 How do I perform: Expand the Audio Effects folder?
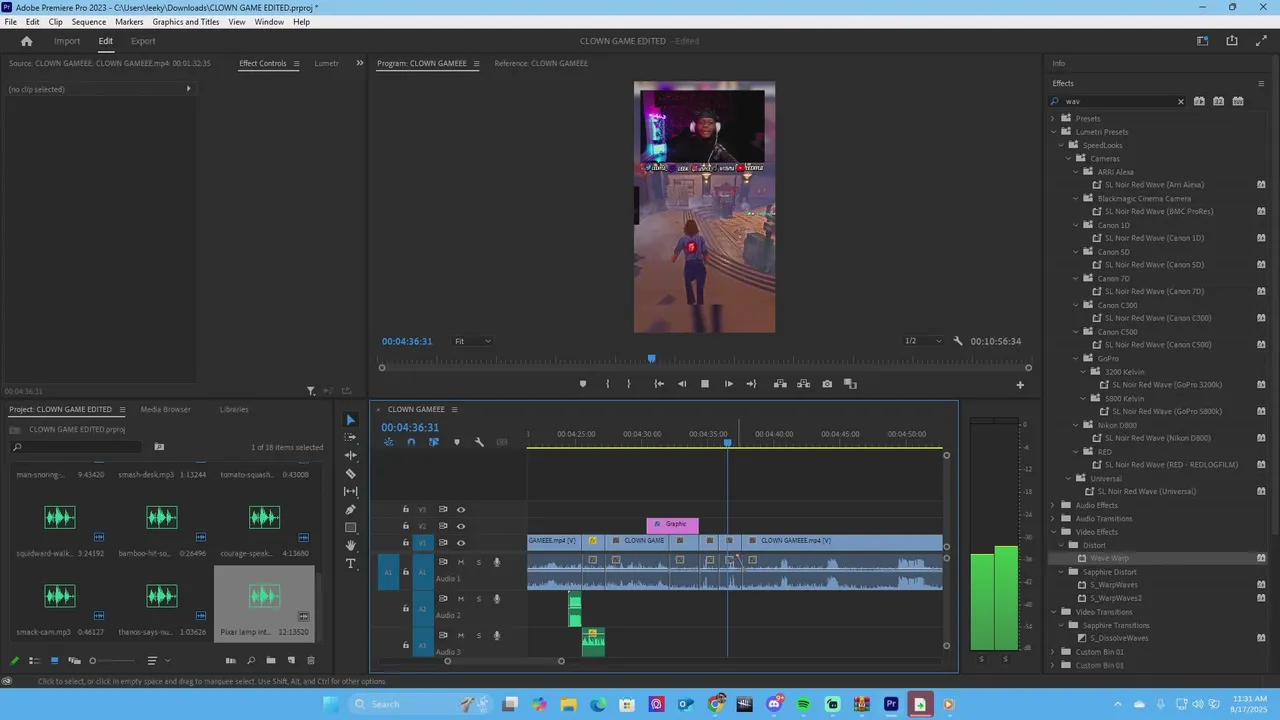coord(1053,505)
